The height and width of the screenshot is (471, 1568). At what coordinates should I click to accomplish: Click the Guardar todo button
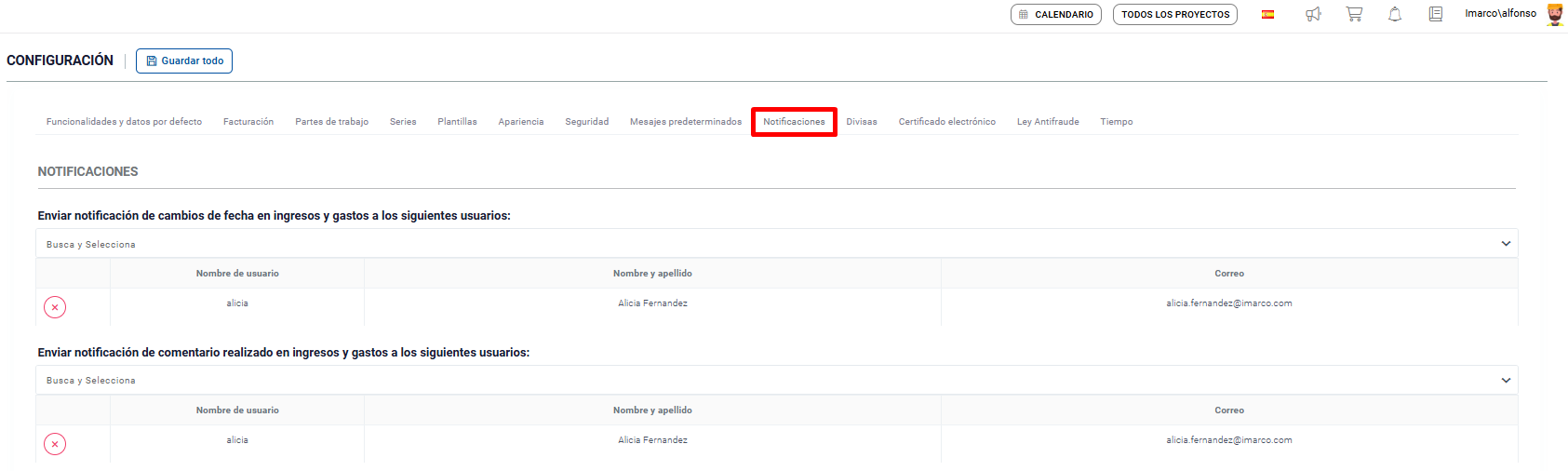click(184, 61)
